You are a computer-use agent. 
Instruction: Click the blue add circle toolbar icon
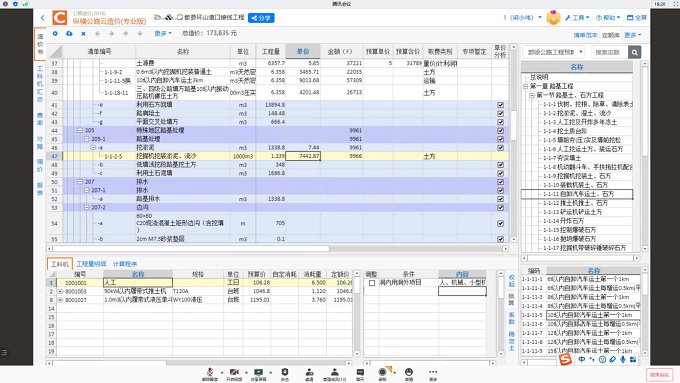pyautogui.click(x=55, y=33)
